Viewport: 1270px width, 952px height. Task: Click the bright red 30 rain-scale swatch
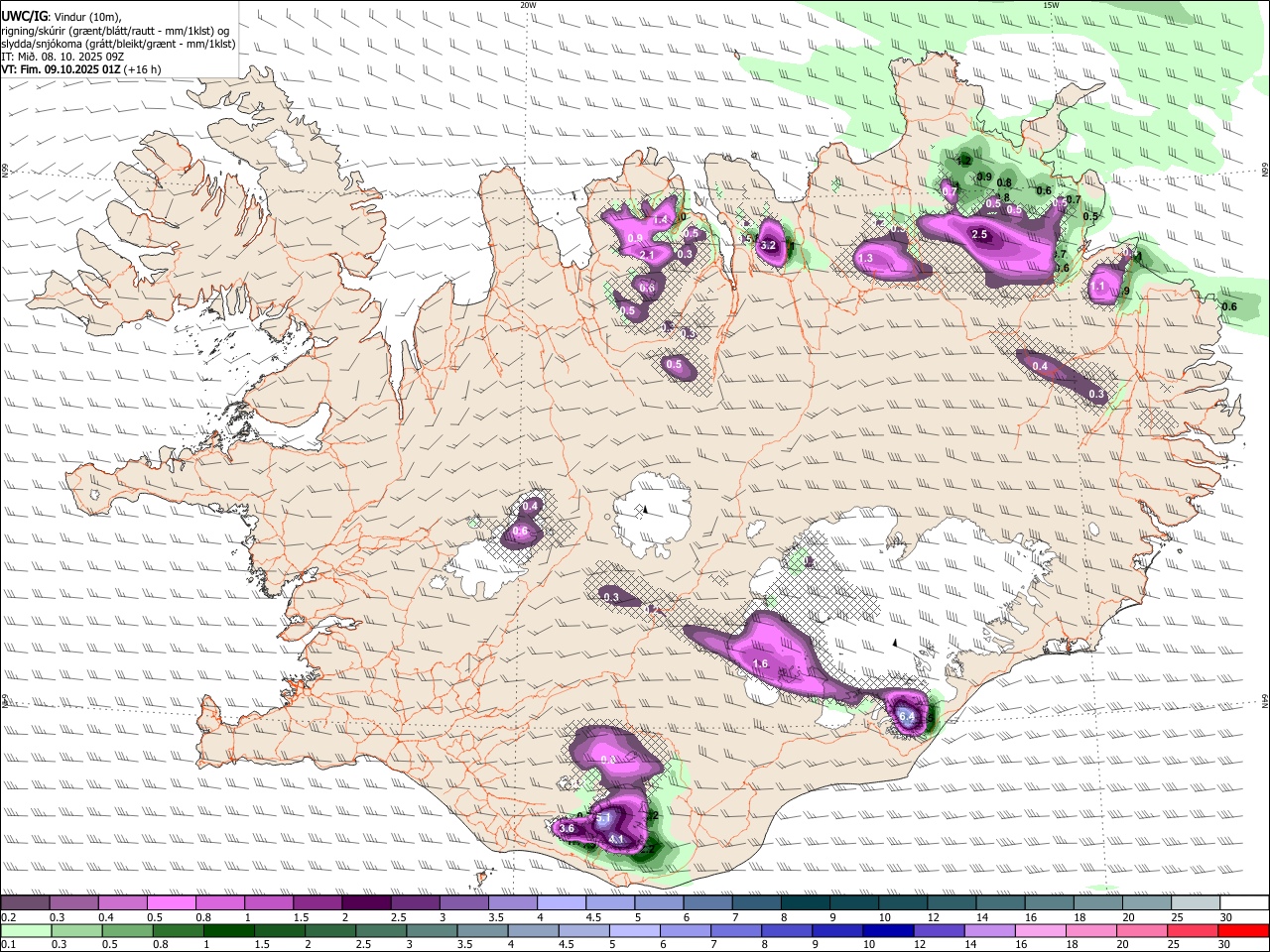[x=1245, y=930]
